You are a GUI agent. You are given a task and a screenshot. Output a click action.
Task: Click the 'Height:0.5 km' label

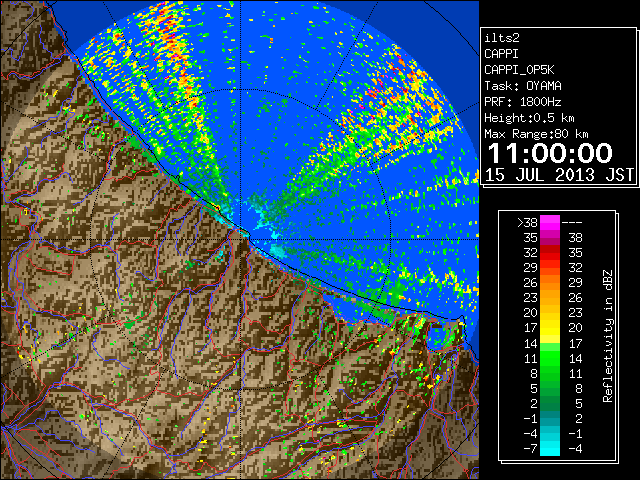pos(529,118)
